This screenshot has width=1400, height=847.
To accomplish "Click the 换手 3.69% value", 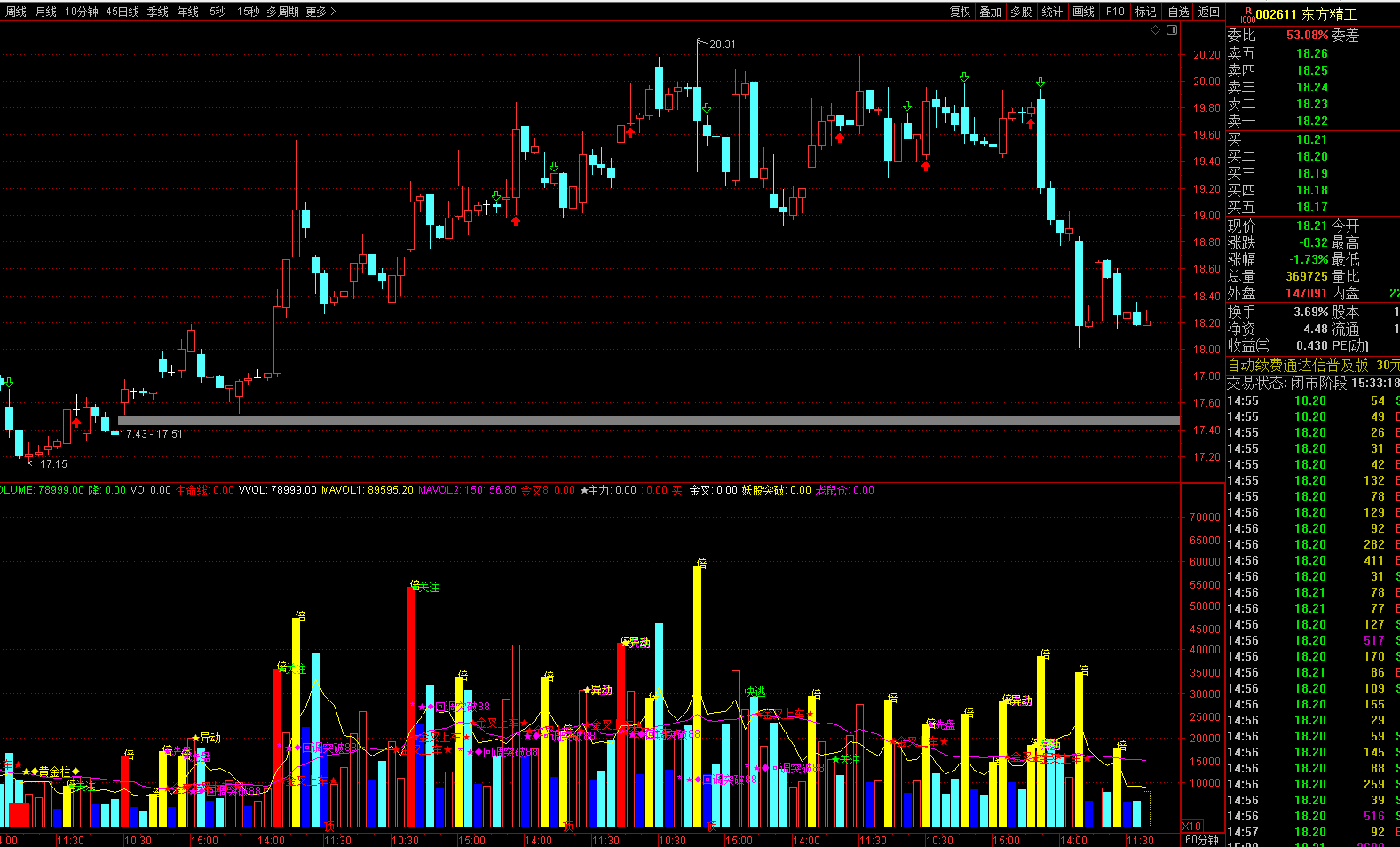I will click(x=1311, y=312).
